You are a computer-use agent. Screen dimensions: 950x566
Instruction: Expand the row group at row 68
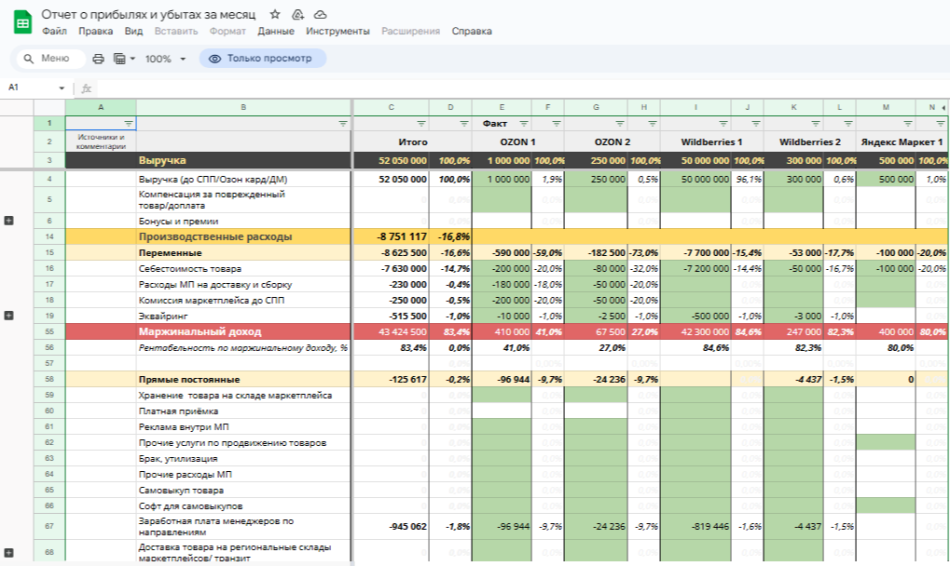[x=9, y=552]
